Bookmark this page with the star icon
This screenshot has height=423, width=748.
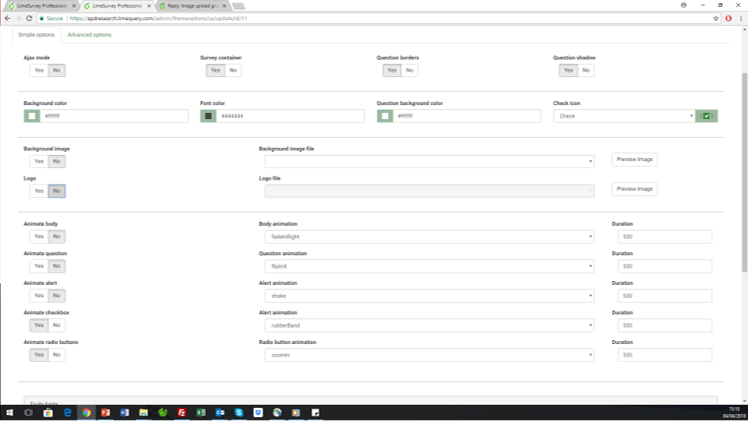tap(716, 18)
